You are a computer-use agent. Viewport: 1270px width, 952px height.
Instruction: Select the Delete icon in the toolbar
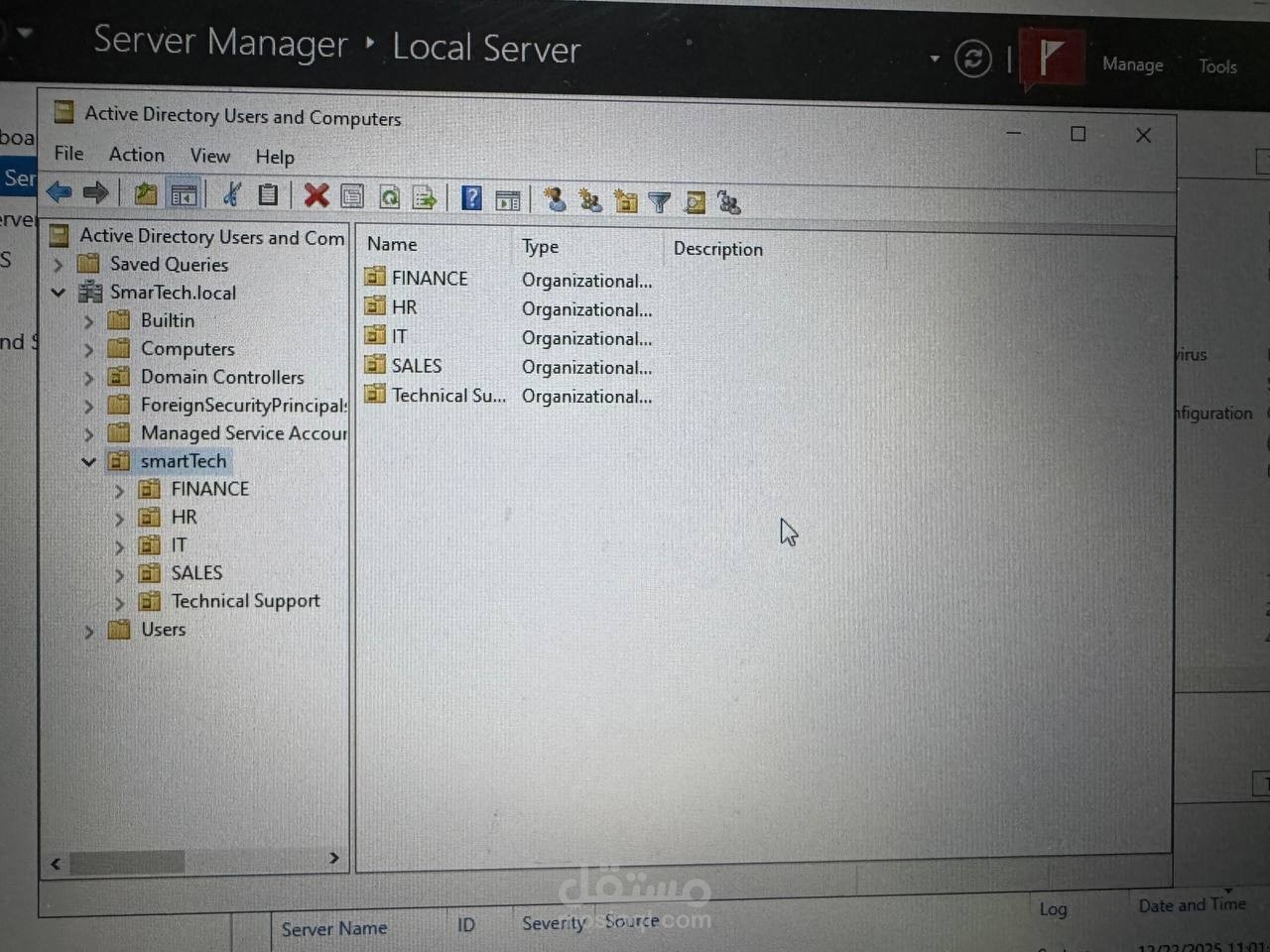[x=316, y=195]
